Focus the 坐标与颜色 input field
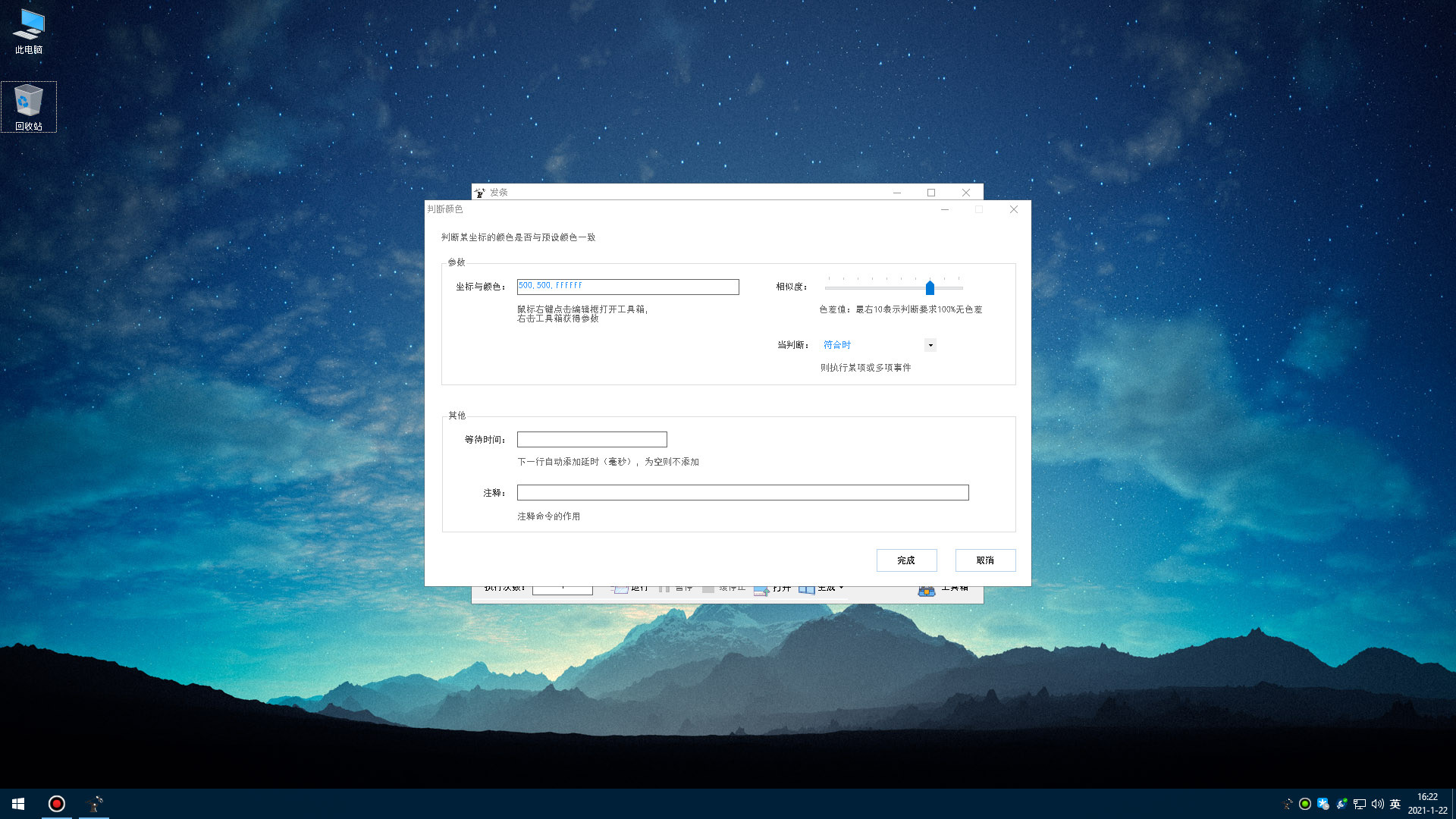 pos(628,287)
